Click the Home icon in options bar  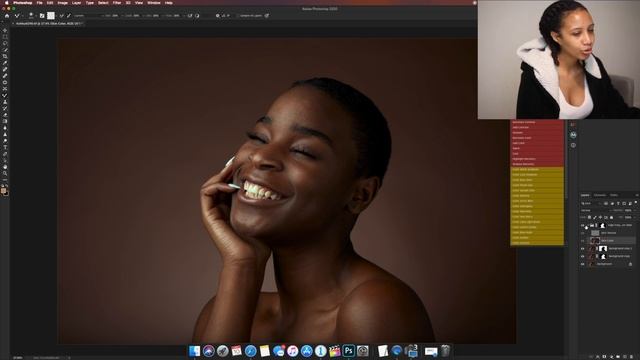click(7, 16)
